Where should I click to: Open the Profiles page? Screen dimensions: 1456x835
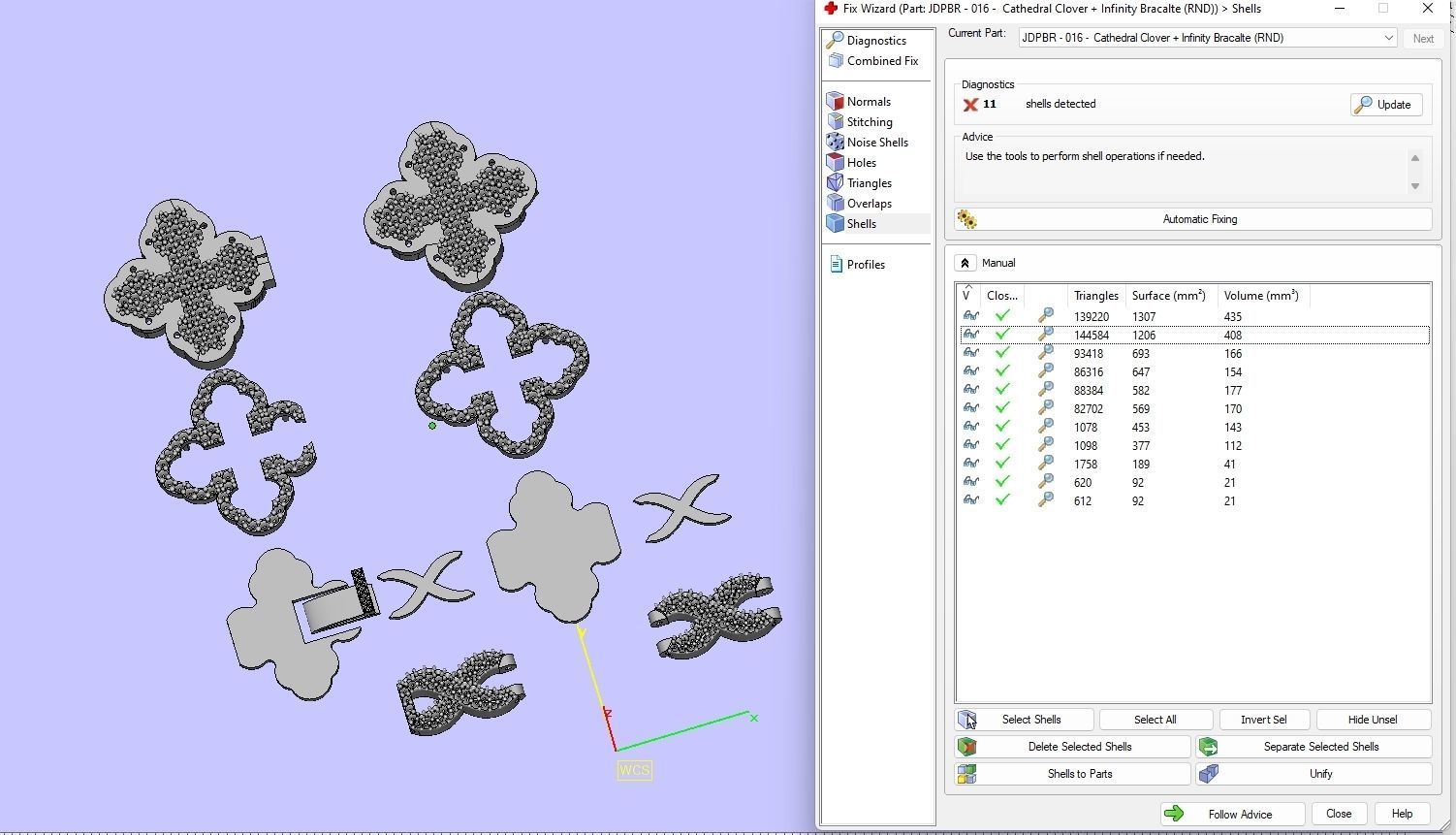pyautogui.click(x=866, y=265)
